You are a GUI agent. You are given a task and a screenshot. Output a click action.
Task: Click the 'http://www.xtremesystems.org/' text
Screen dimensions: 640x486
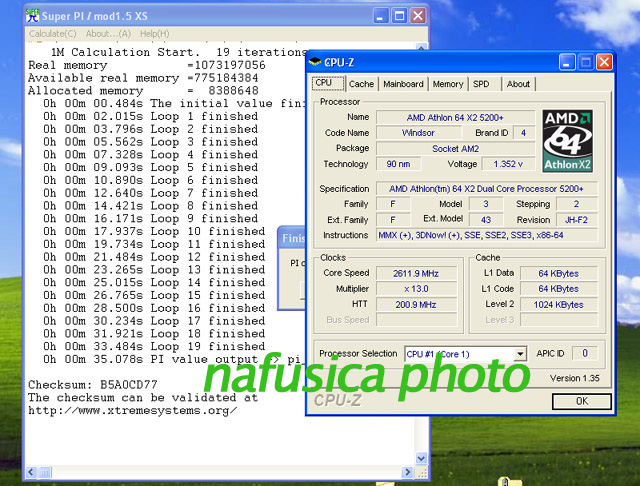point(132,411)
